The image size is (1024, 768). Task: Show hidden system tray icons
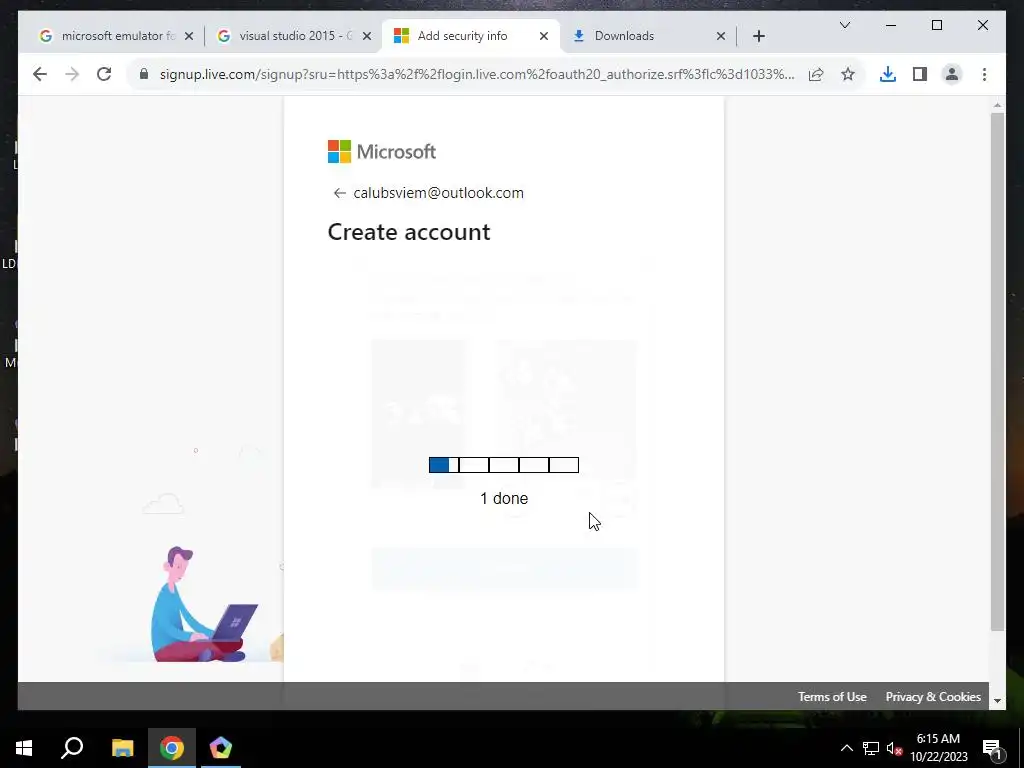[846, 748]
